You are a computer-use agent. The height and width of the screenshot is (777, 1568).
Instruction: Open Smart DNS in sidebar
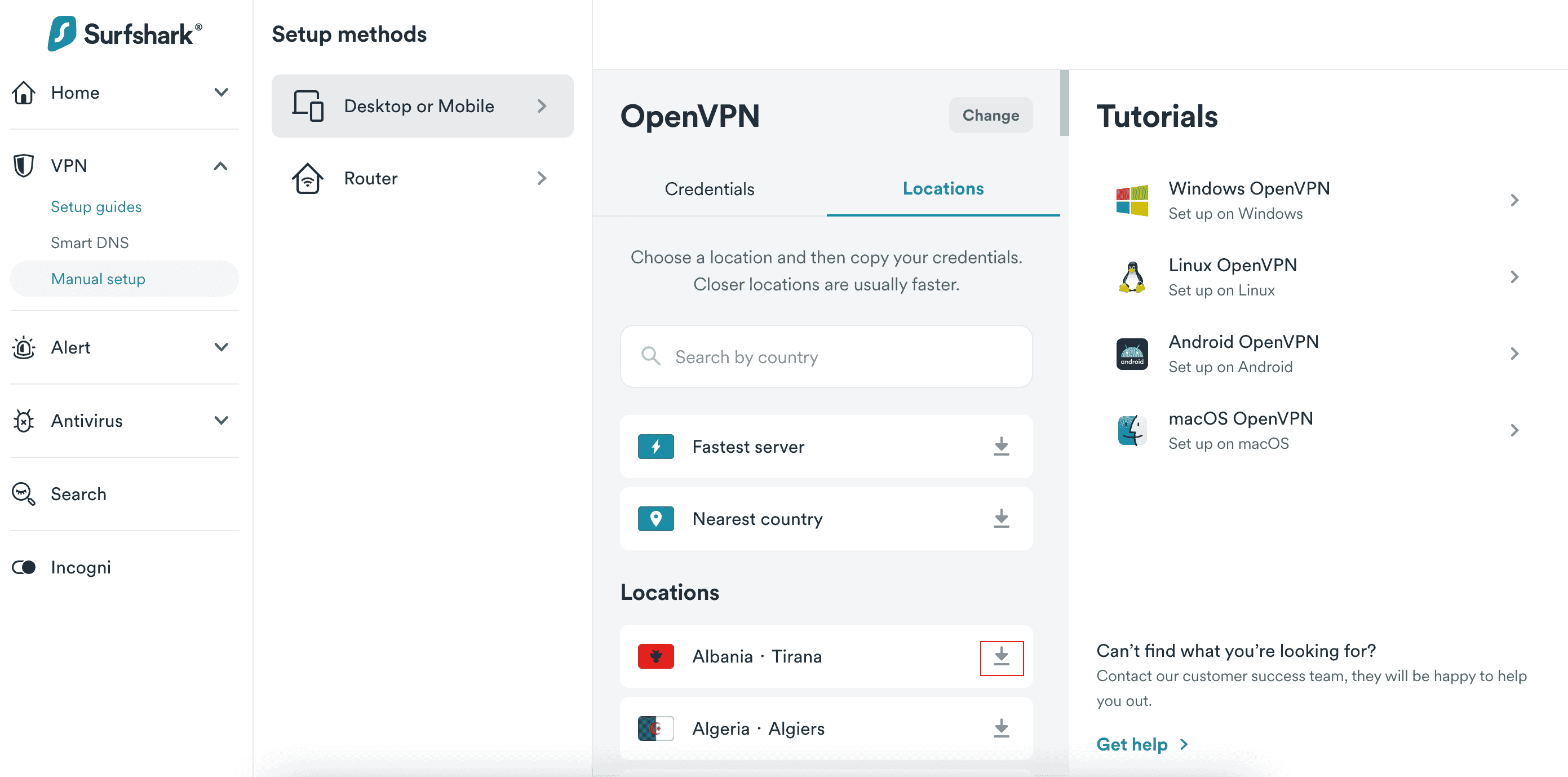(90, 242)
